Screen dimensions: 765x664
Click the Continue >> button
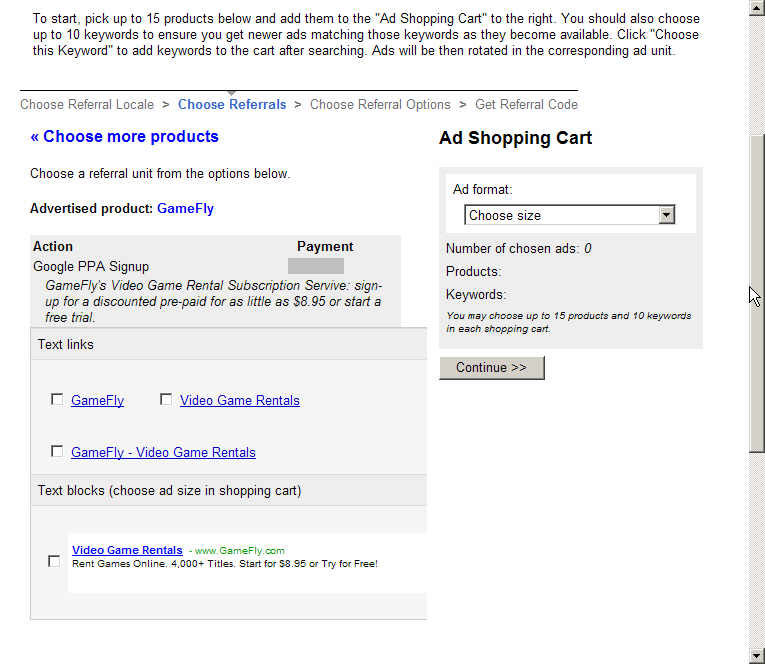click(492, 367)
